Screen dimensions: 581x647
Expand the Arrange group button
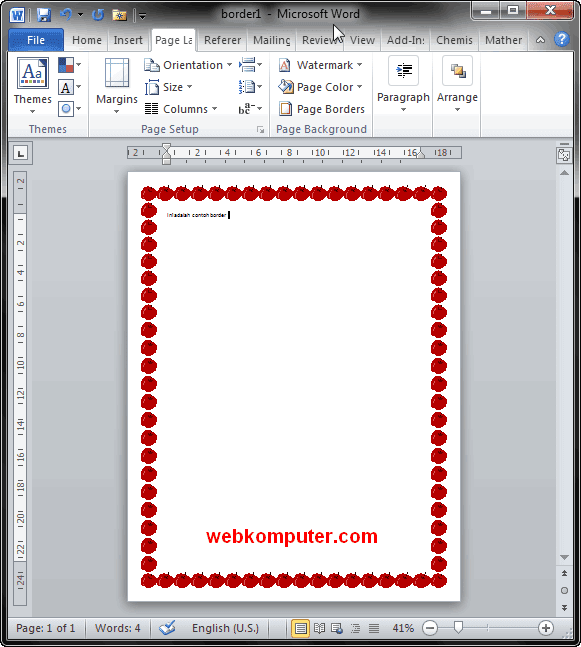(x=457, y=85)
